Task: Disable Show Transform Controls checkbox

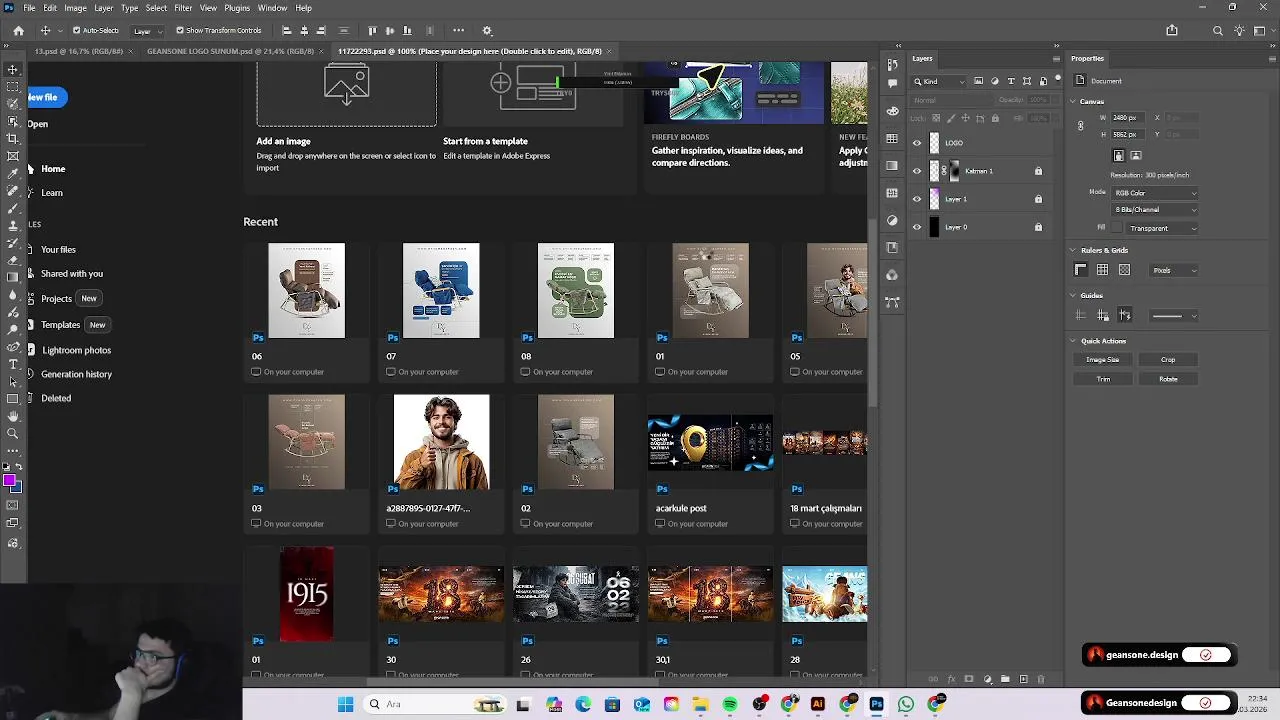Action: pos(180,31)
